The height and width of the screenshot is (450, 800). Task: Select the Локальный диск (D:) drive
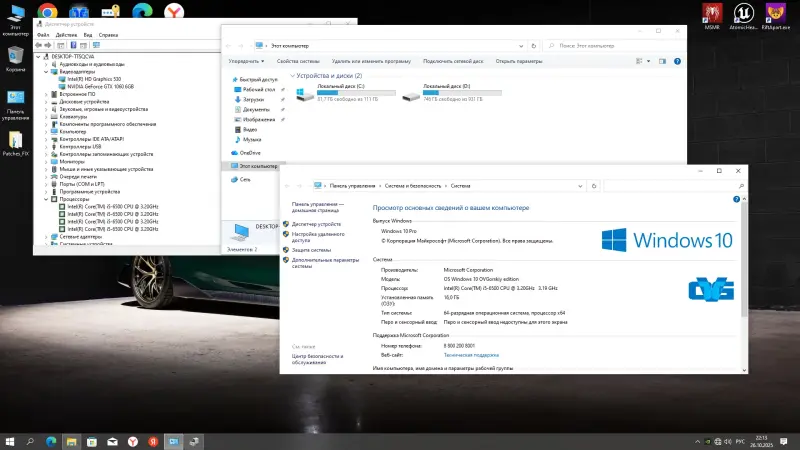452,93
